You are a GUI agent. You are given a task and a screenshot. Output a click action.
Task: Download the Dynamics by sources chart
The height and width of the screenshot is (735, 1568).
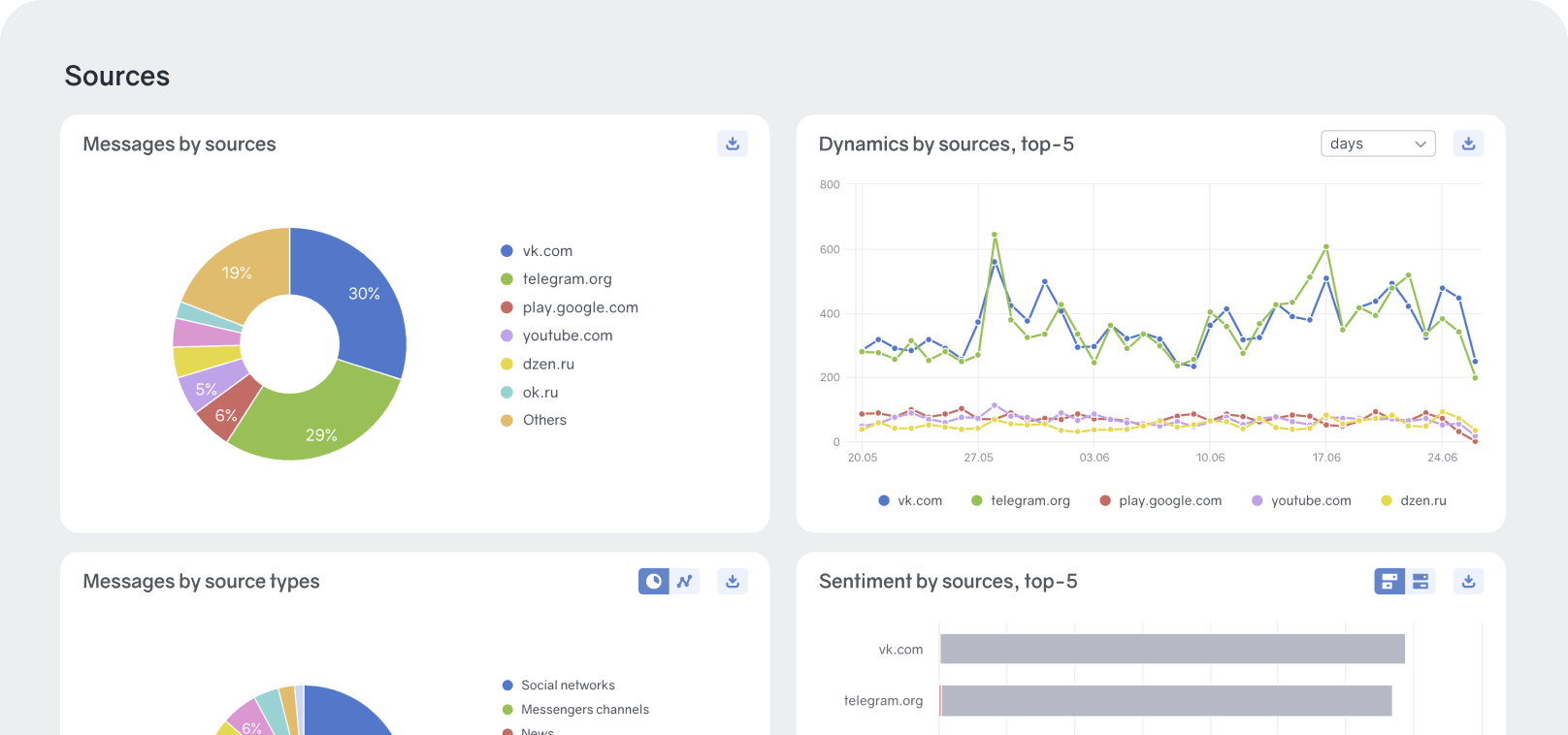point(1468,144)
